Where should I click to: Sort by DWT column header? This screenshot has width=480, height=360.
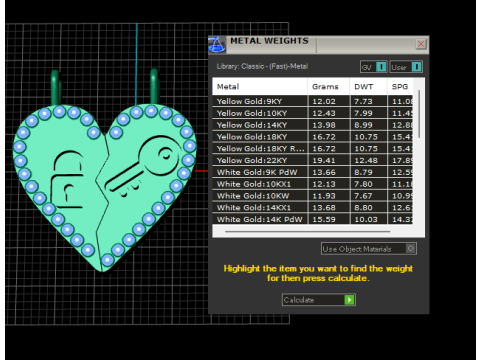(368, 87)
